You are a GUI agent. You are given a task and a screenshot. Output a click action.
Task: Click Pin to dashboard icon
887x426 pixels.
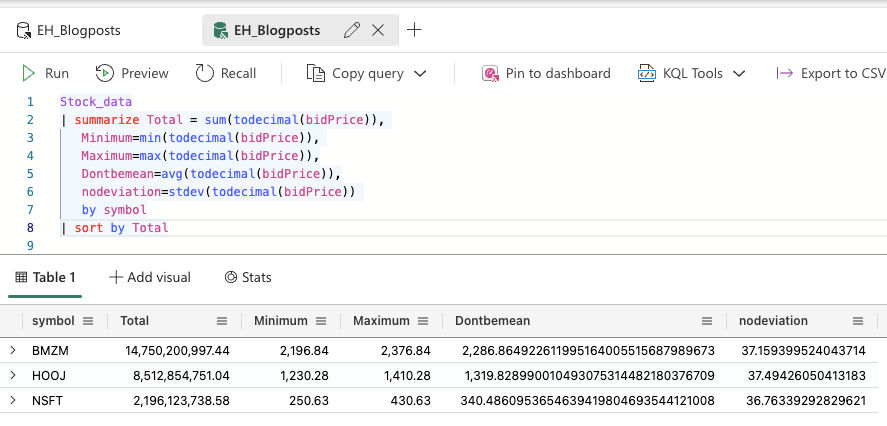click(490, 73)
